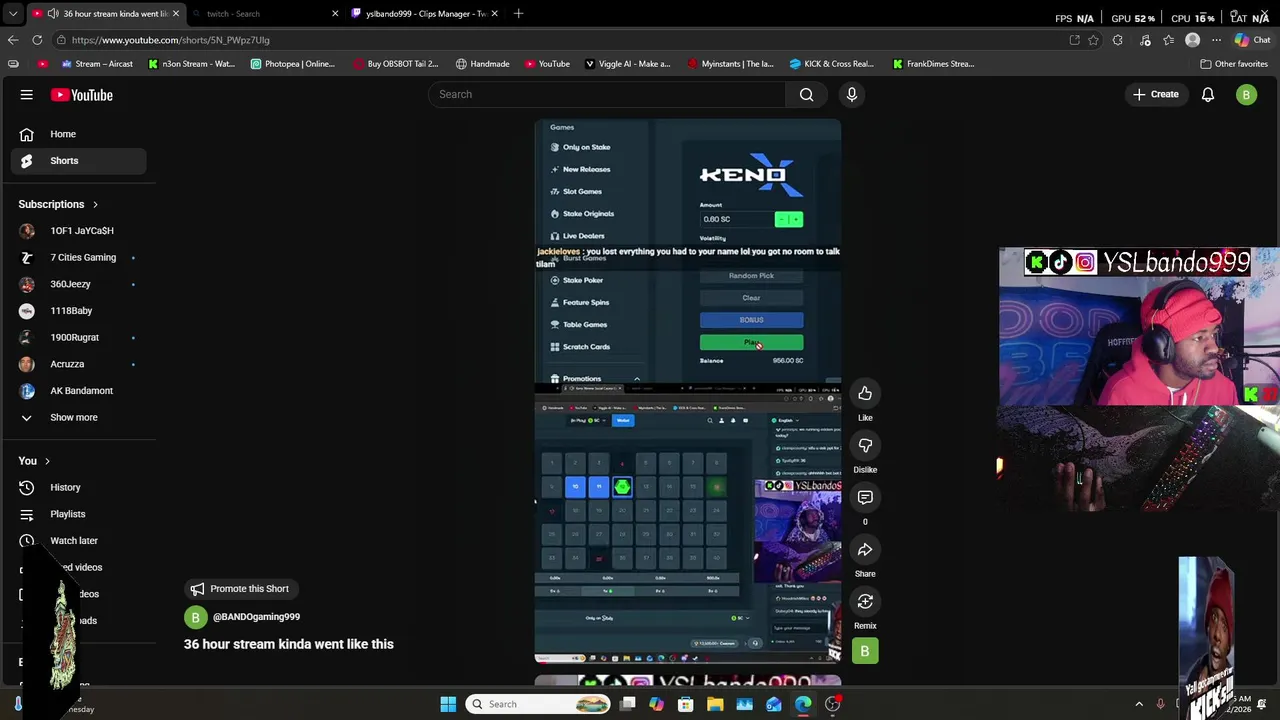Bookmark this page with the star

tap(1093, 40)
